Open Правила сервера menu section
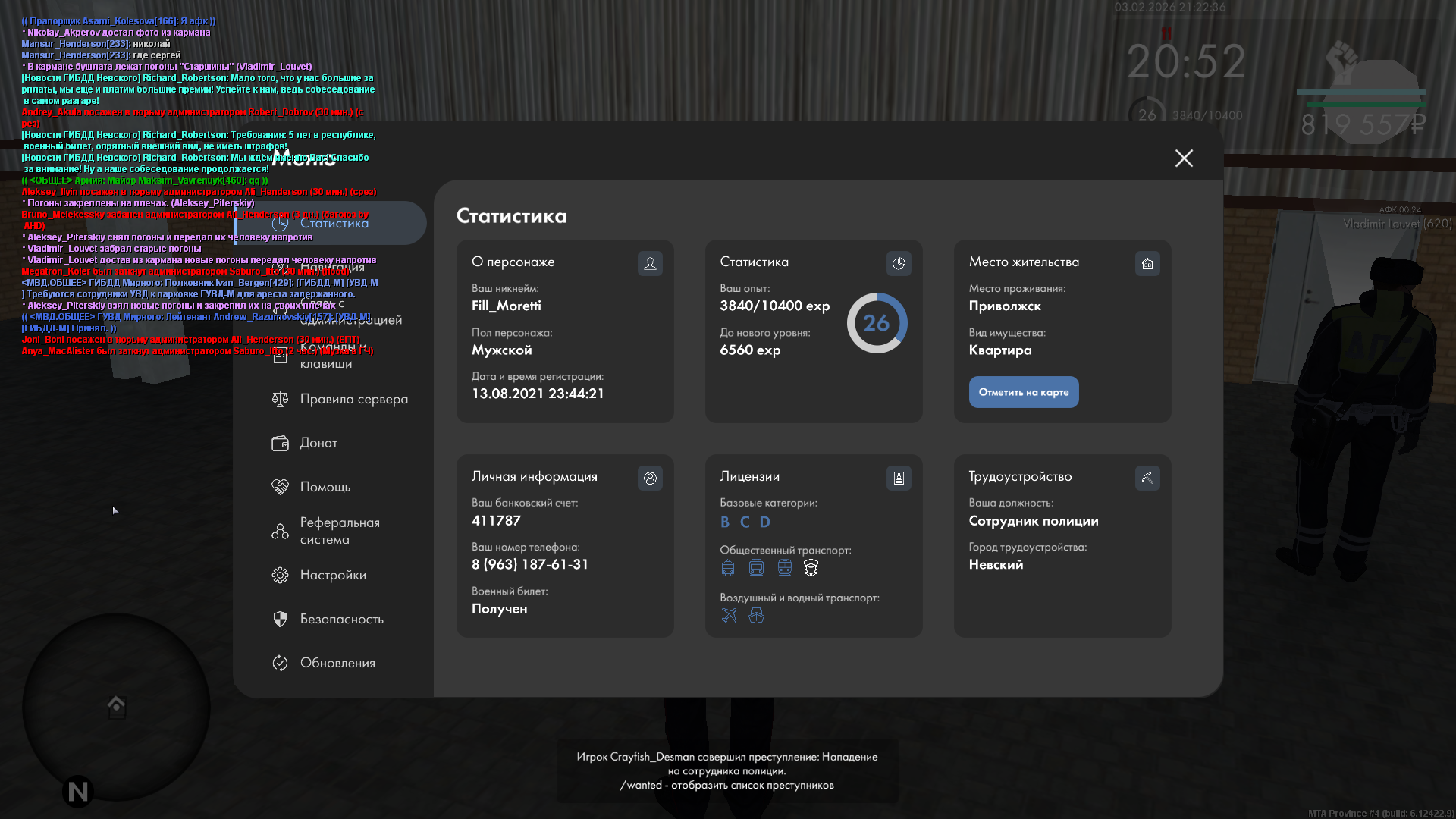 353,399
